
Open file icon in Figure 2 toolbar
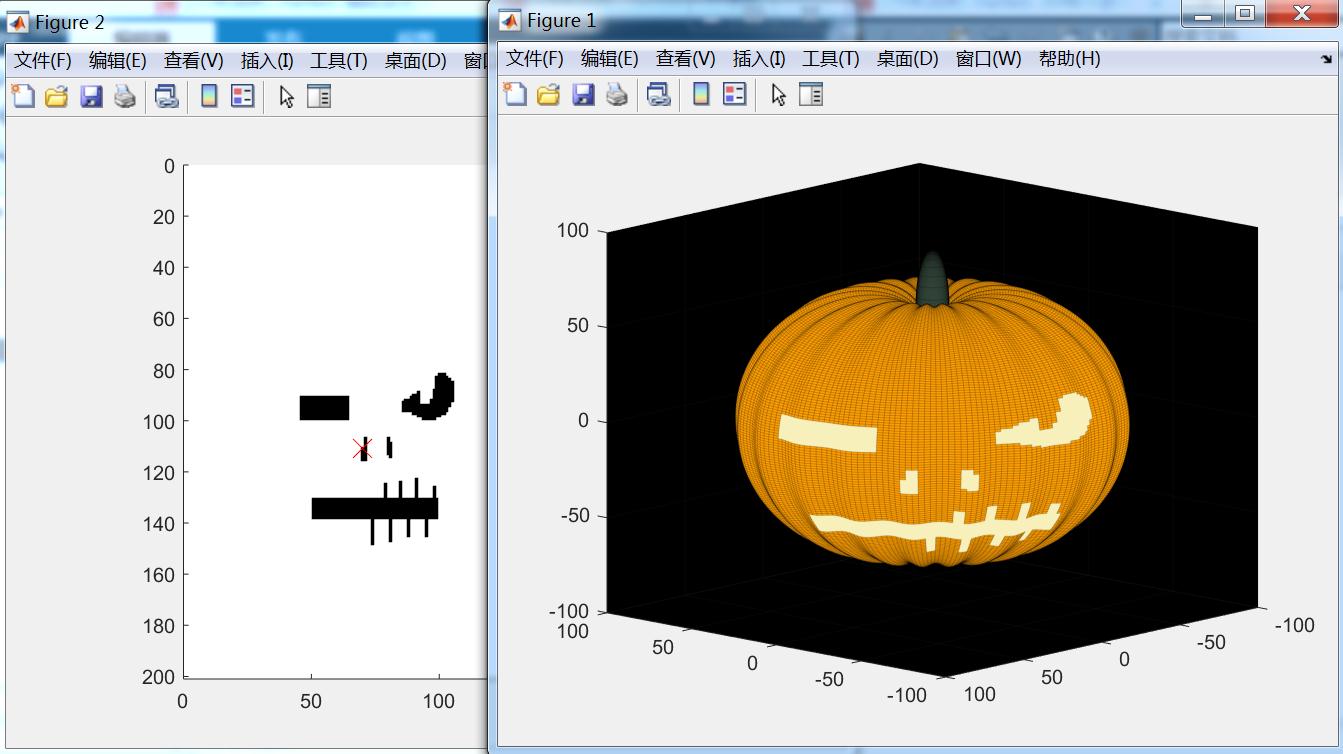click(x=56, y=97)
